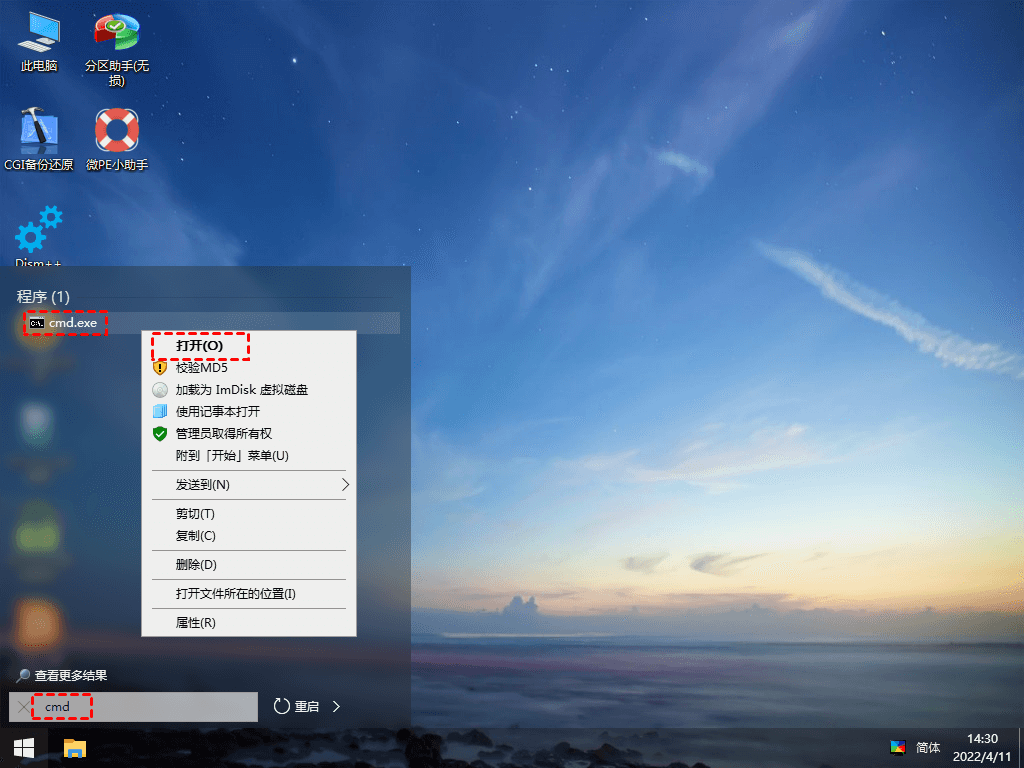Click the yellow shield icon beside 校验MD5
Image resolution: width=1024 pixels, height=768 pixels.
(160, 368)
